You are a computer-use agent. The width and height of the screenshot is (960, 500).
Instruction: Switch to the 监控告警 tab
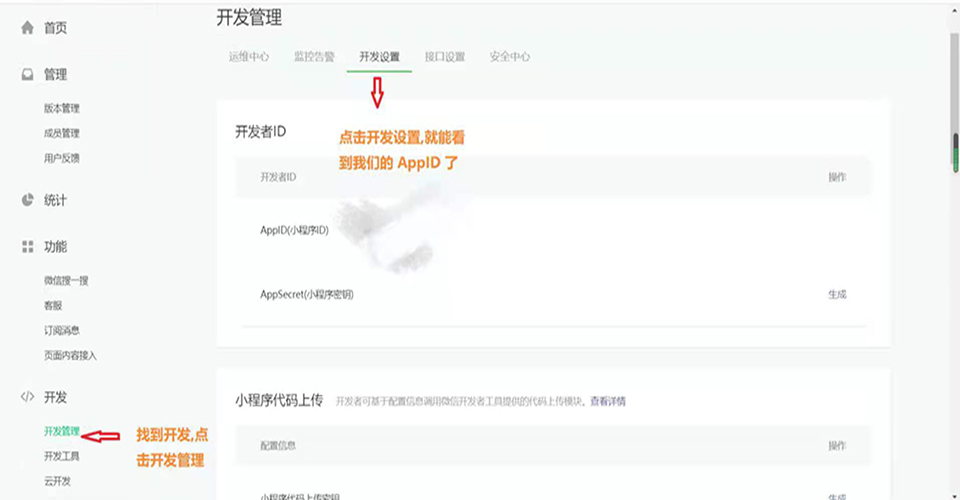(314, 57)
